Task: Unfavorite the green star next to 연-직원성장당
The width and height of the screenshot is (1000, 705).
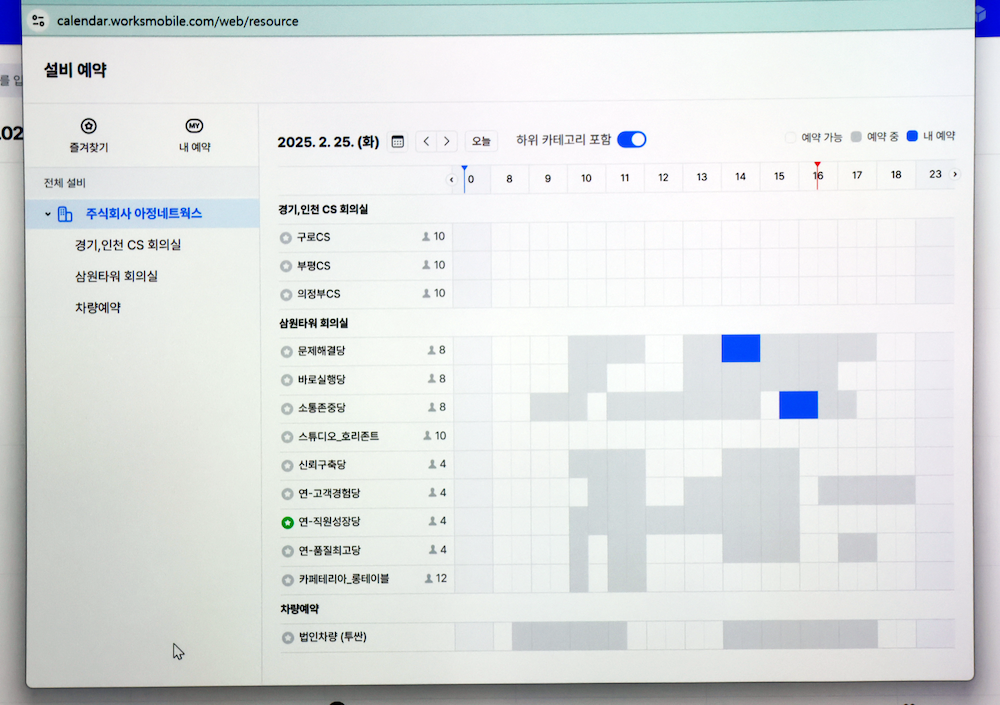Action: pos(287,522)
